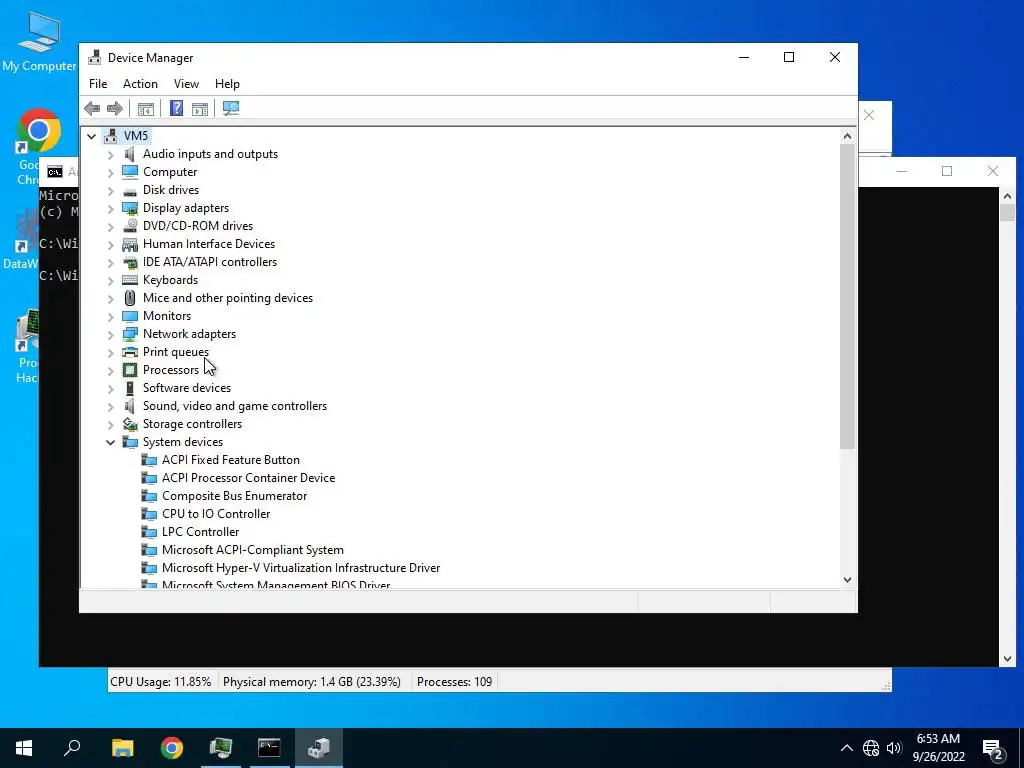This screenshot has height=768, width=1024.
Task: Expand the Computer category
Action: tap(110, 172)
